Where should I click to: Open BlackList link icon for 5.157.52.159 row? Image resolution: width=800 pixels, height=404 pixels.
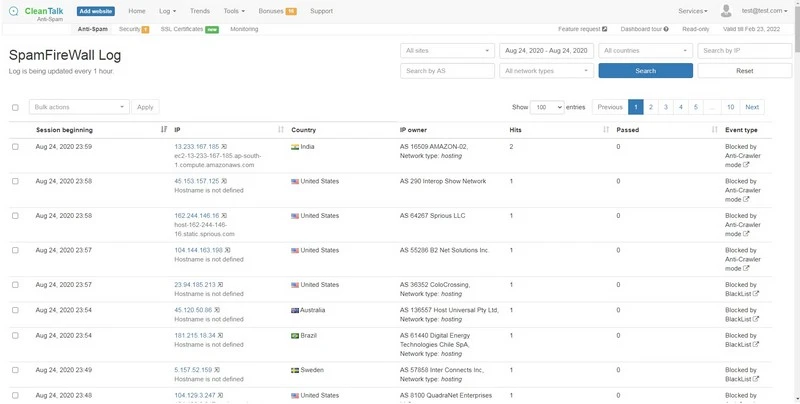tap(756, 379)
